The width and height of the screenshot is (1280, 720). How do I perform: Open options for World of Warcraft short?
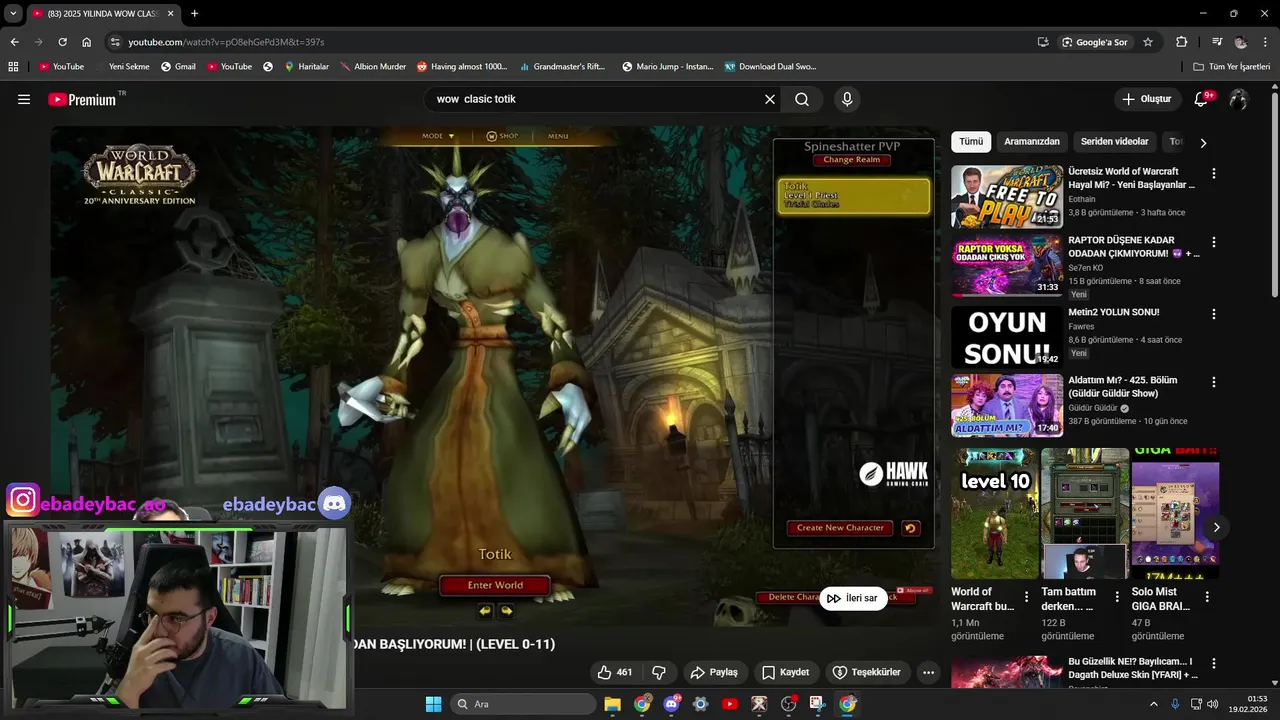point(1026,597)
